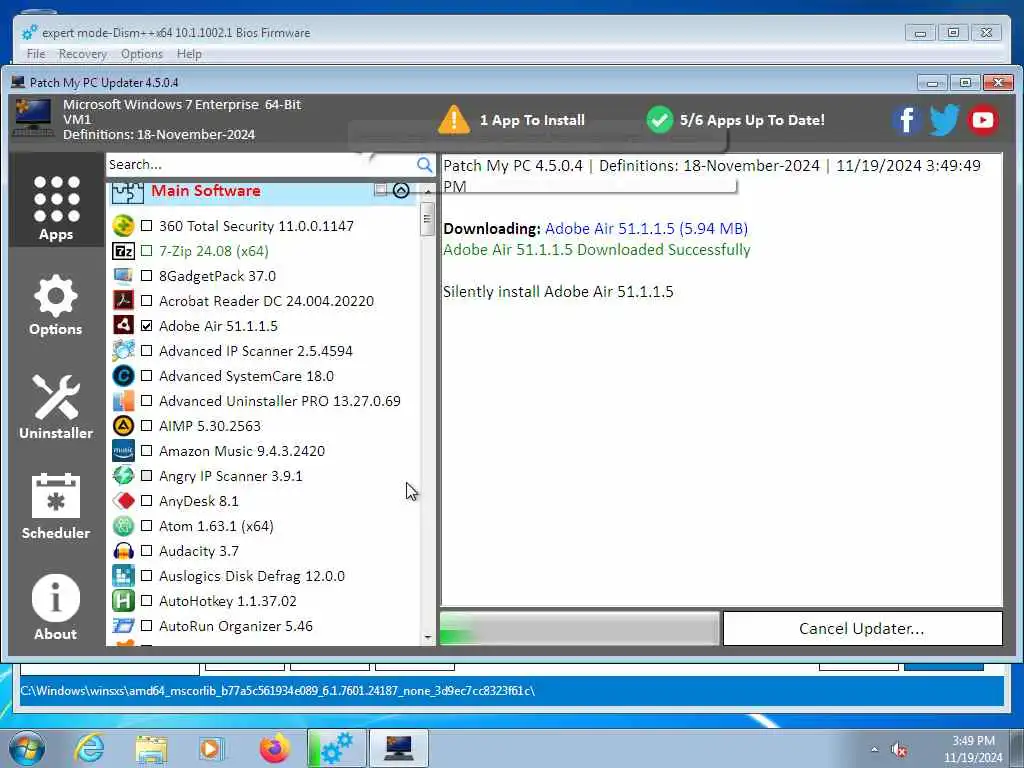
Task: Click the 7-Zip app icon
Action: point(123,251)
